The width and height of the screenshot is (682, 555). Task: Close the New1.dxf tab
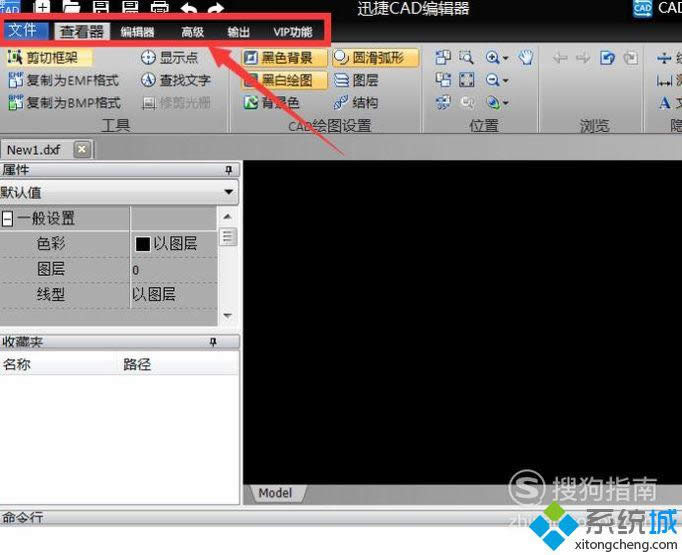click(x=82, y=149)
